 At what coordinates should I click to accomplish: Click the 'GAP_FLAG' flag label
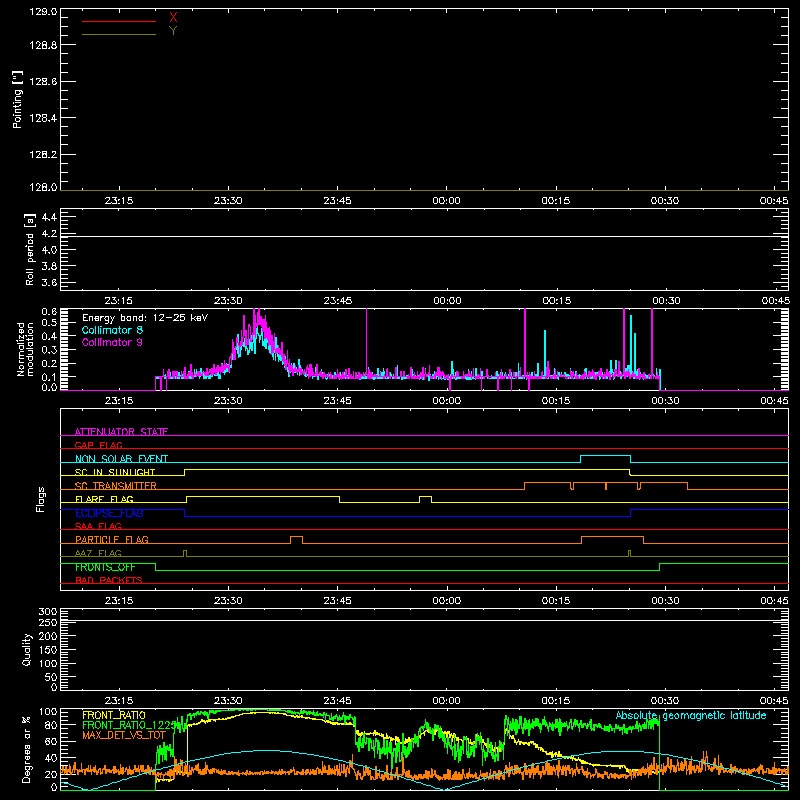click(98, 445)
